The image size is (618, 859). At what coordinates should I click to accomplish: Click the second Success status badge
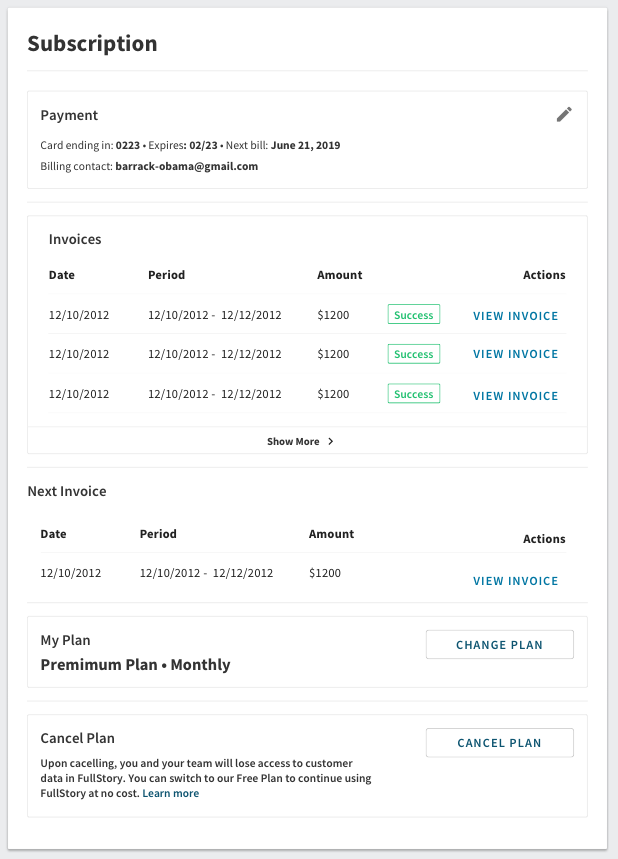413,353
